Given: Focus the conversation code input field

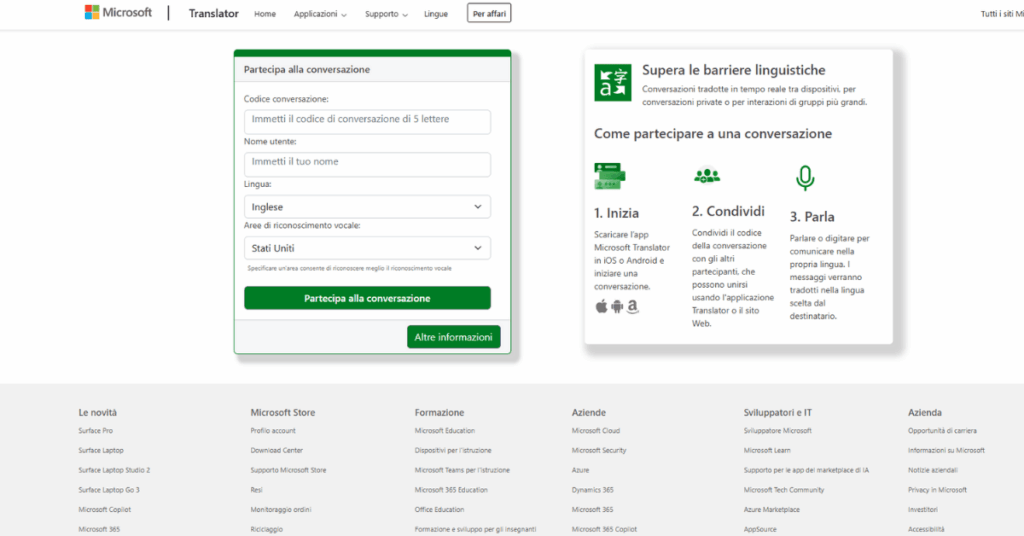Looking at the screenshot, I should tap(367, 121).
